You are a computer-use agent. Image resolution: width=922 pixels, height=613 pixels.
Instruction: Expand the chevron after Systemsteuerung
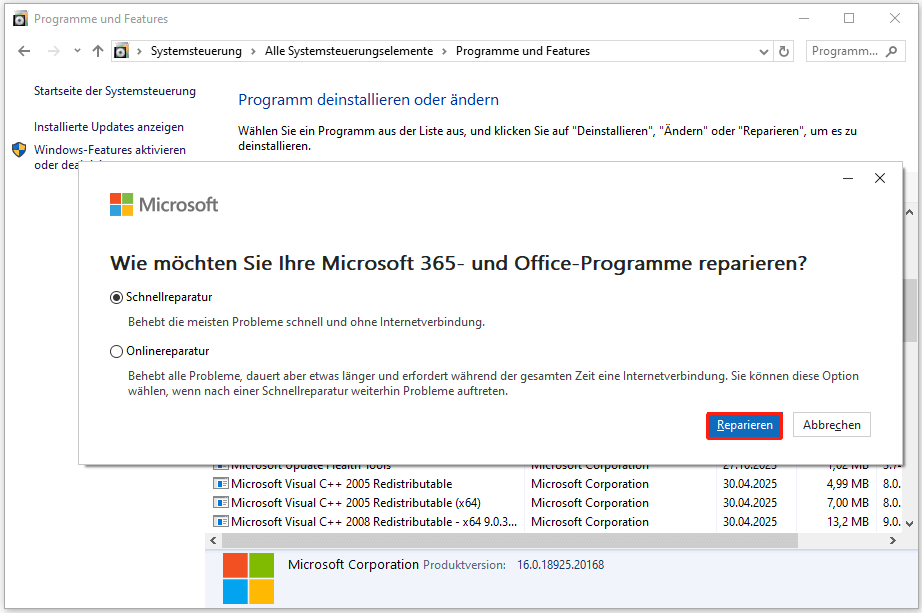[253, 51]
